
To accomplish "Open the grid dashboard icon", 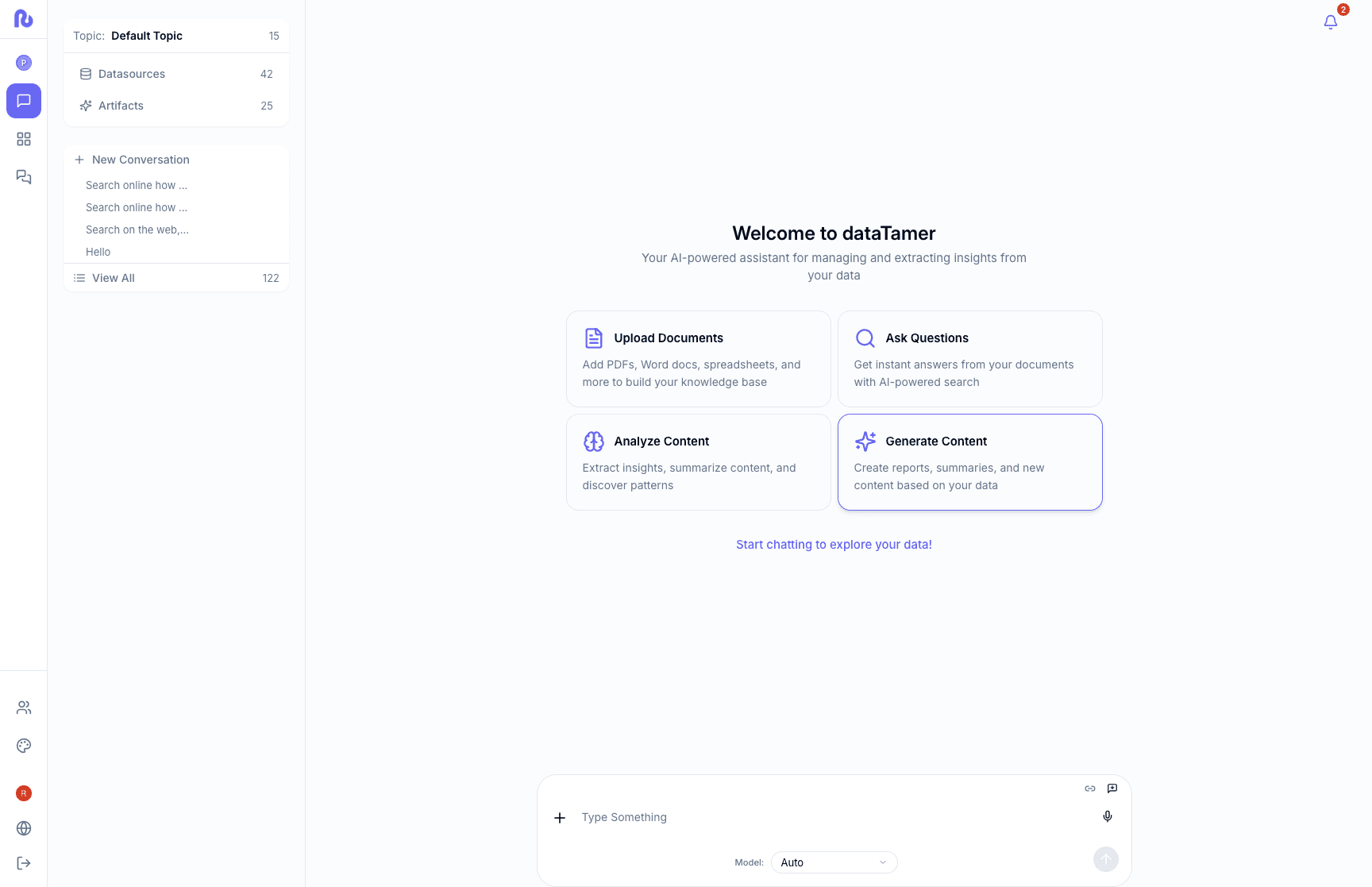I will pyautogui.click(x=24, y=139).
